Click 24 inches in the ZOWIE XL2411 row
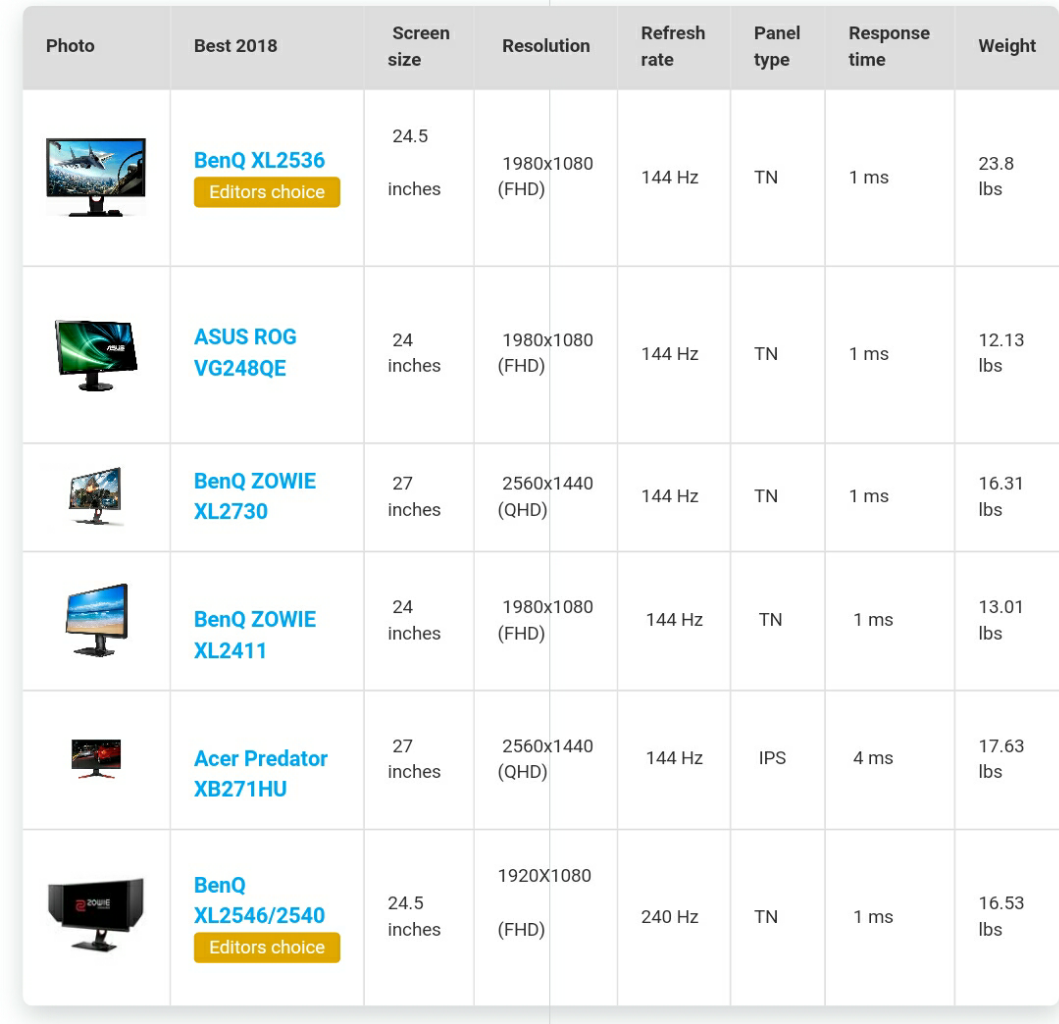The height and width of the screenshot is (1024, 1059). pyautogui.click(x=414, y=620)
